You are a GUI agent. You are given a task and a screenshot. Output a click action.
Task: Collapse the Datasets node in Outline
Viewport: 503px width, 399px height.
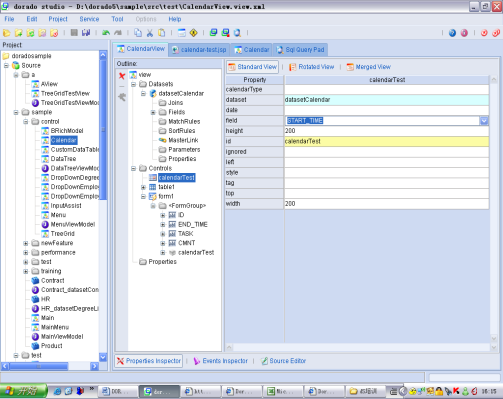click(133, 84)
